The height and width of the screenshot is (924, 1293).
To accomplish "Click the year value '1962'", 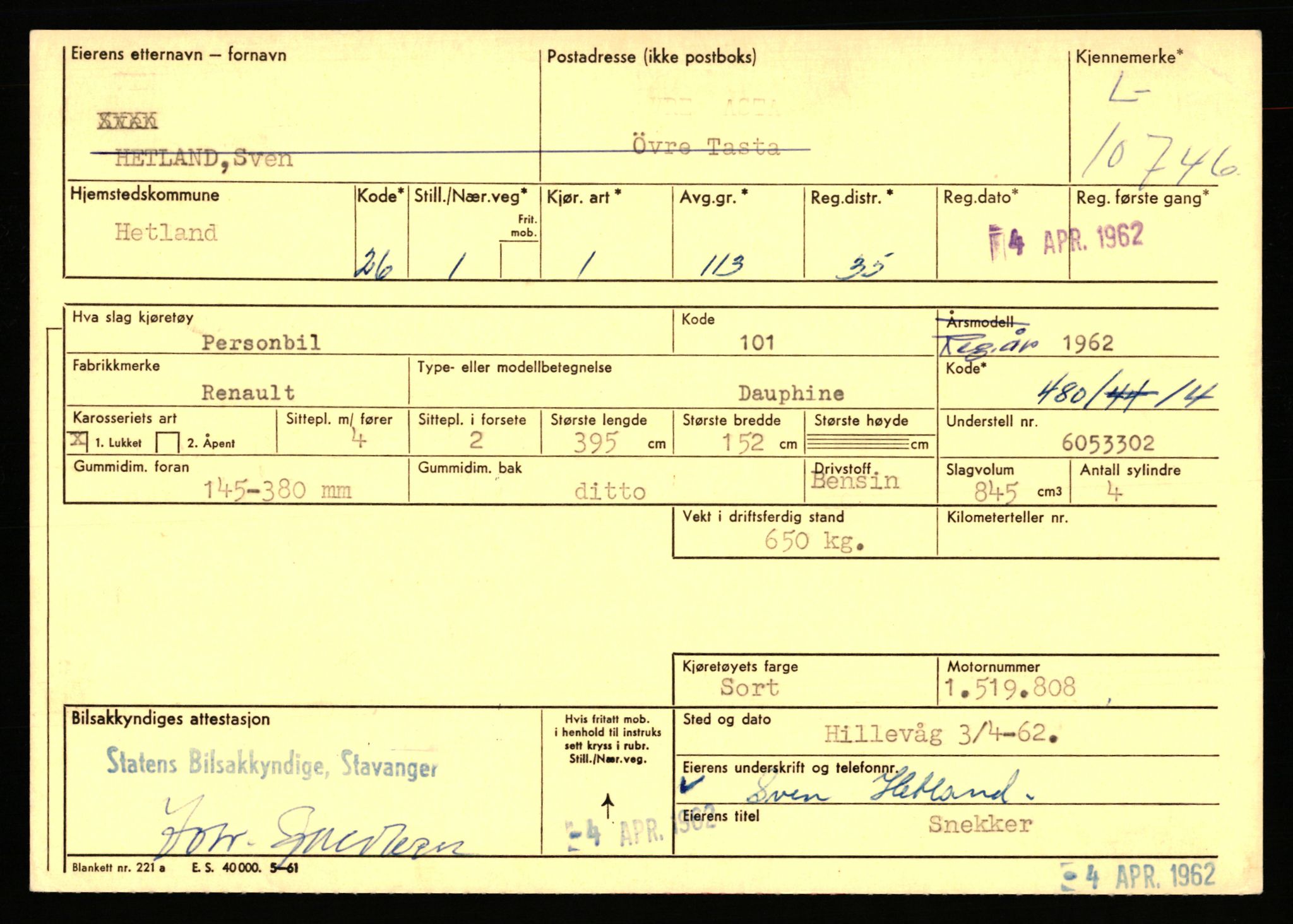I will click(x=1088, y=343).
